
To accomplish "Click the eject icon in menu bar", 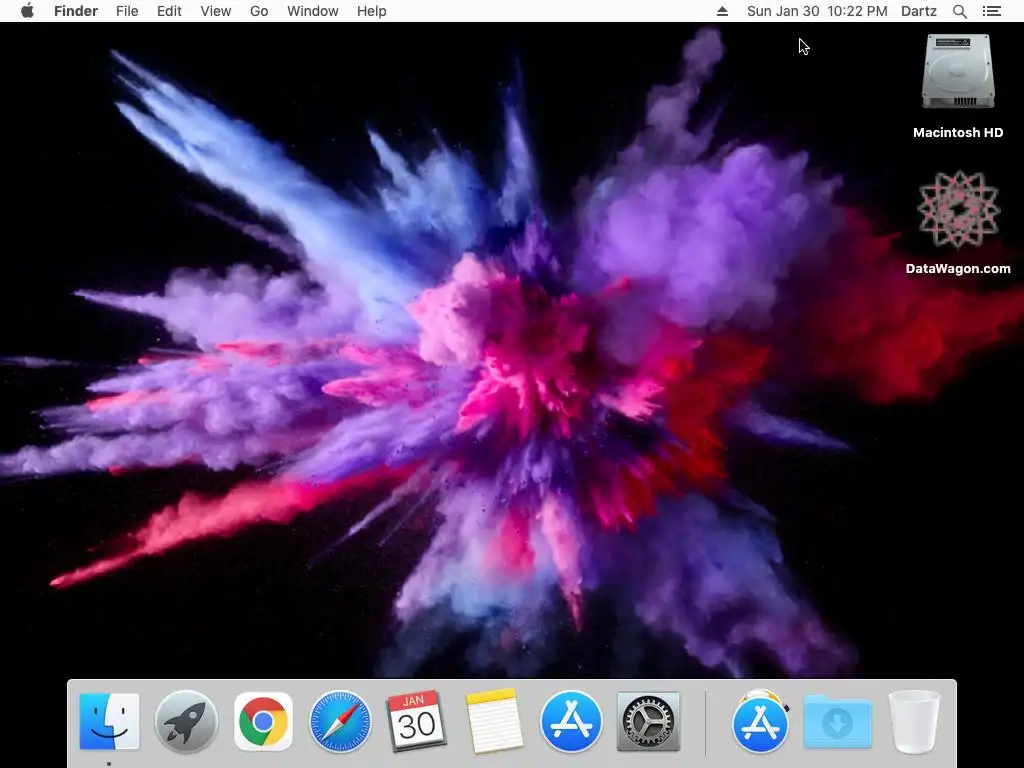I will [x=722, y=11].
